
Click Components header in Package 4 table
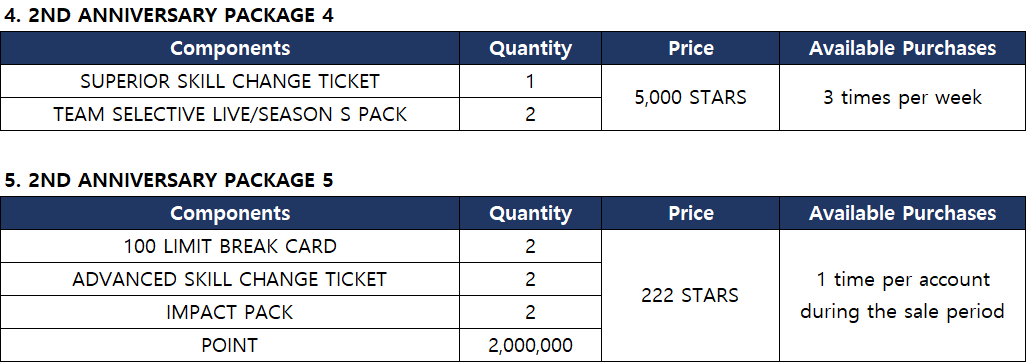tap(230, 48)
